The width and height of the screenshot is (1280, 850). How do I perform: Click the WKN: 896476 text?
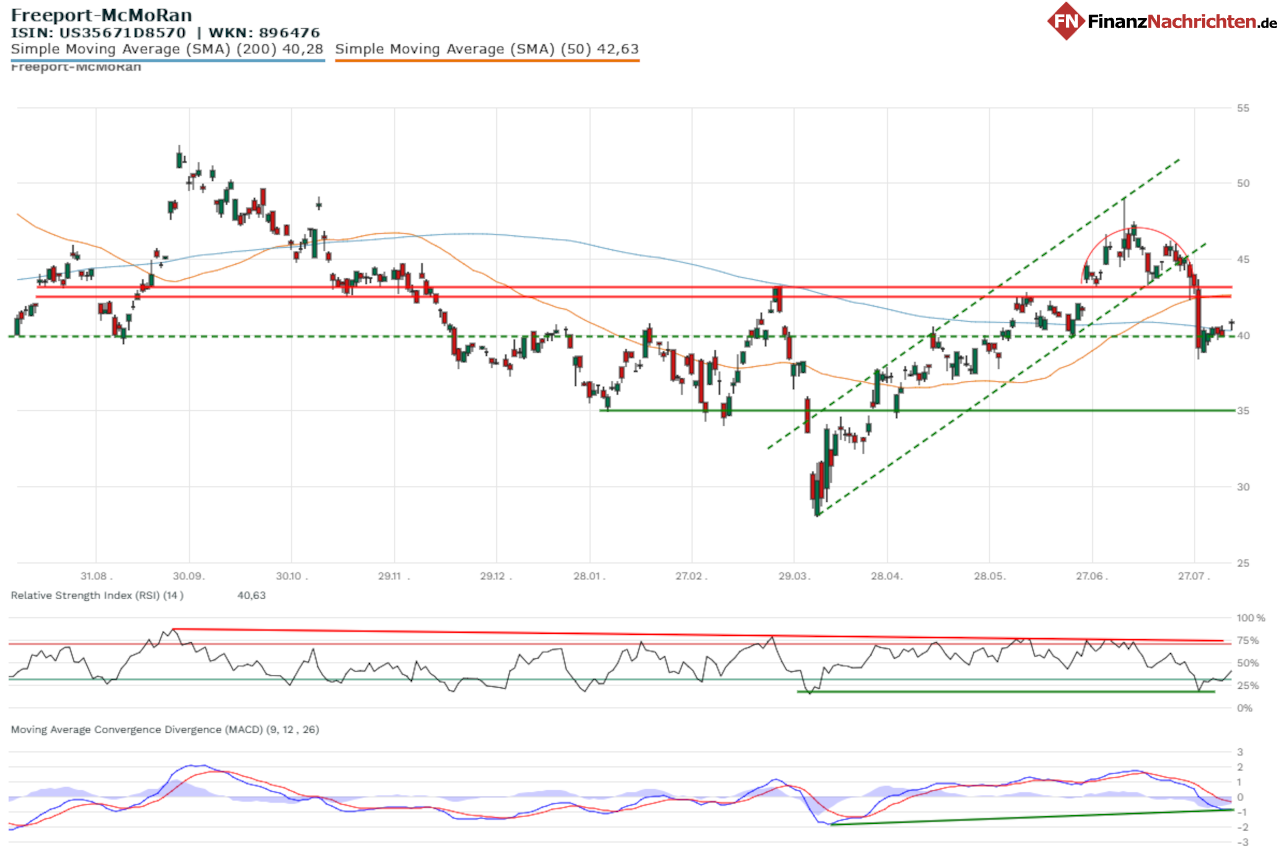point(264,32)
